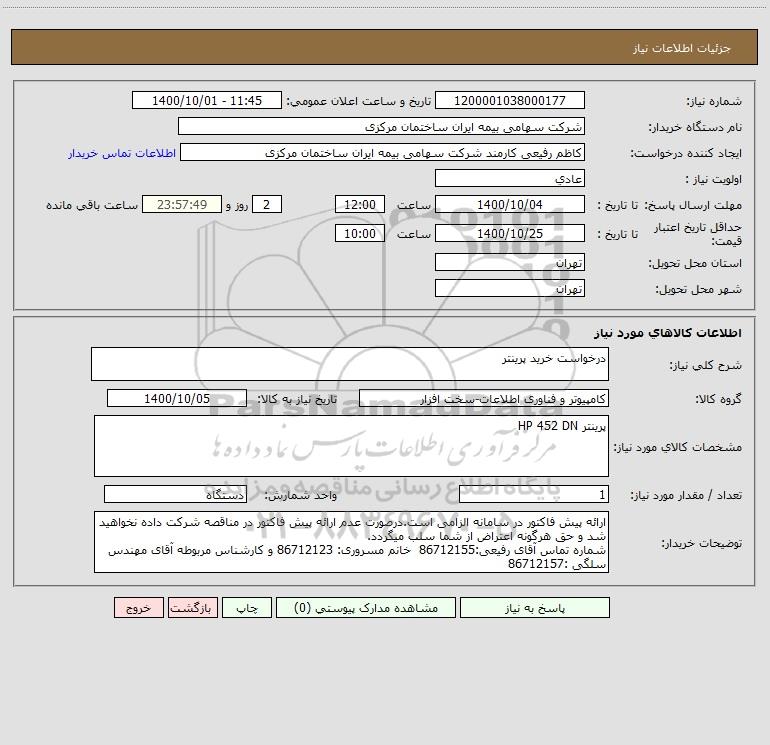The width and height of the screenshot is (770, 745).
Task: Click the label تاریخ نیاز به کالا
Action: click(x=298, y=399)
